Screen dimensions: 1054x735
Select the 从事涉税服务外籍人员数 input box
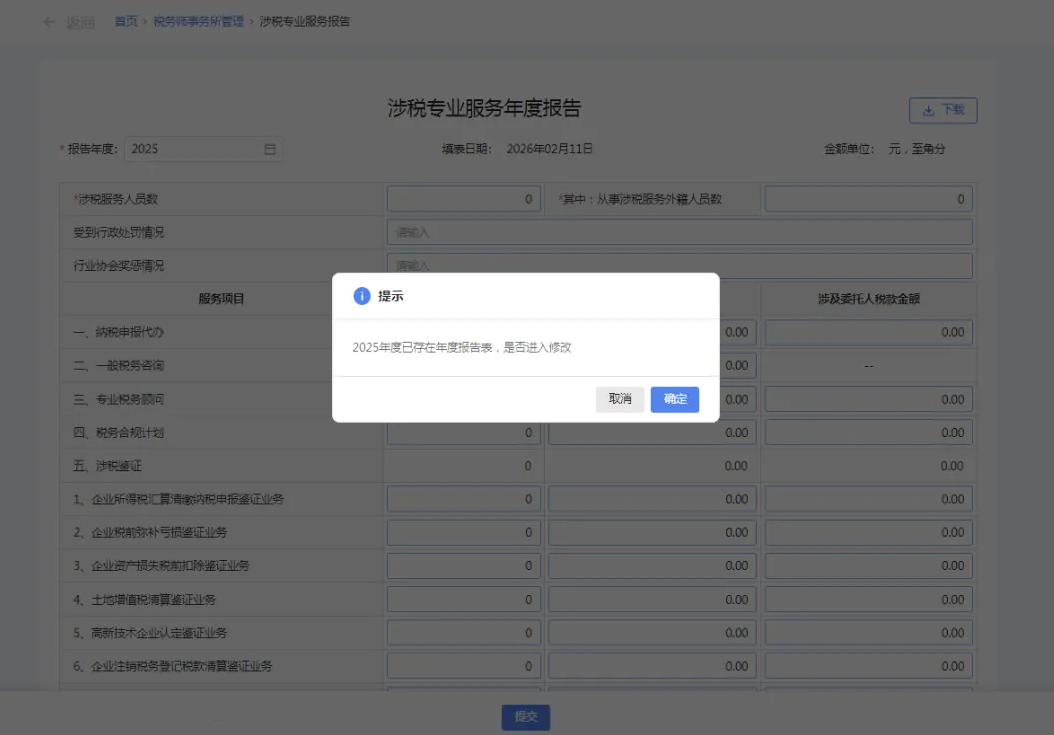pyautogui.click(x=868, y=199)
